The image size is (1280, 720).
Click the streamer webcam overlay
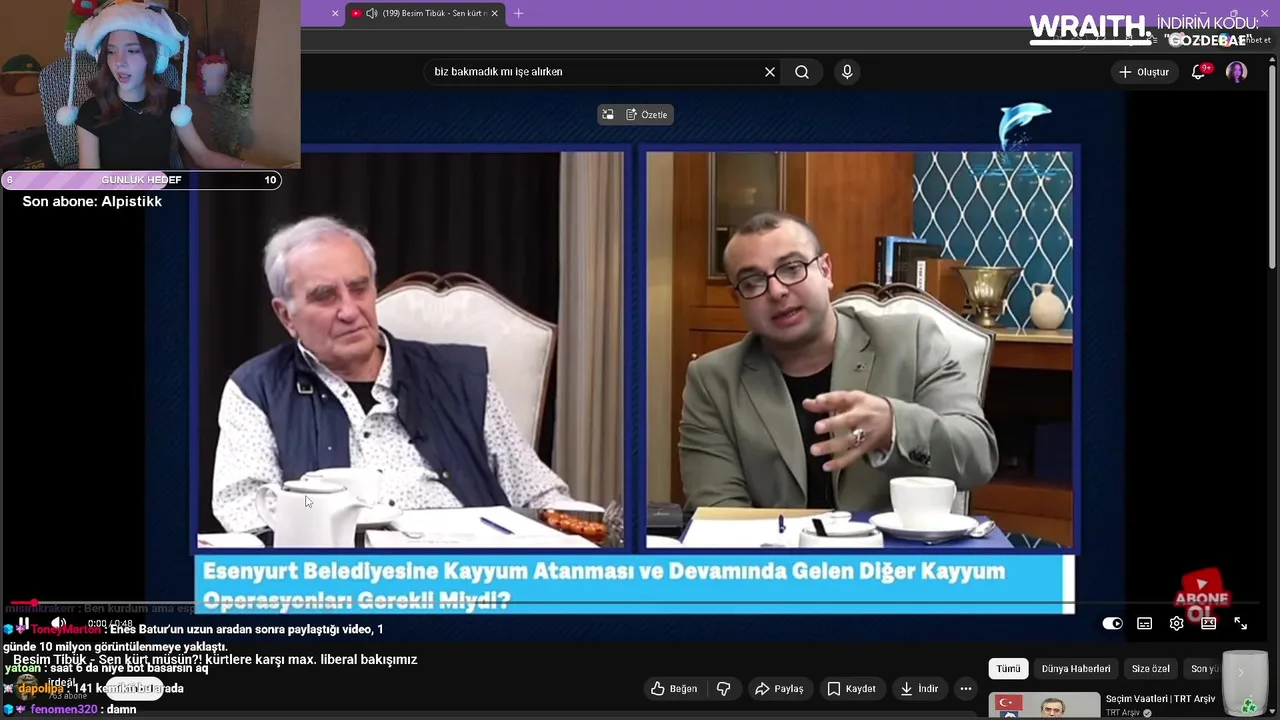click(150, 85)
